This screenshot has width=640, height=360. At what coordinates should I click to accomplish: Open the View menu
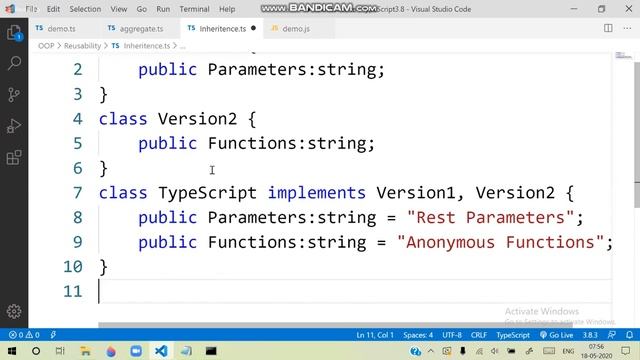(x=118, y=9)
